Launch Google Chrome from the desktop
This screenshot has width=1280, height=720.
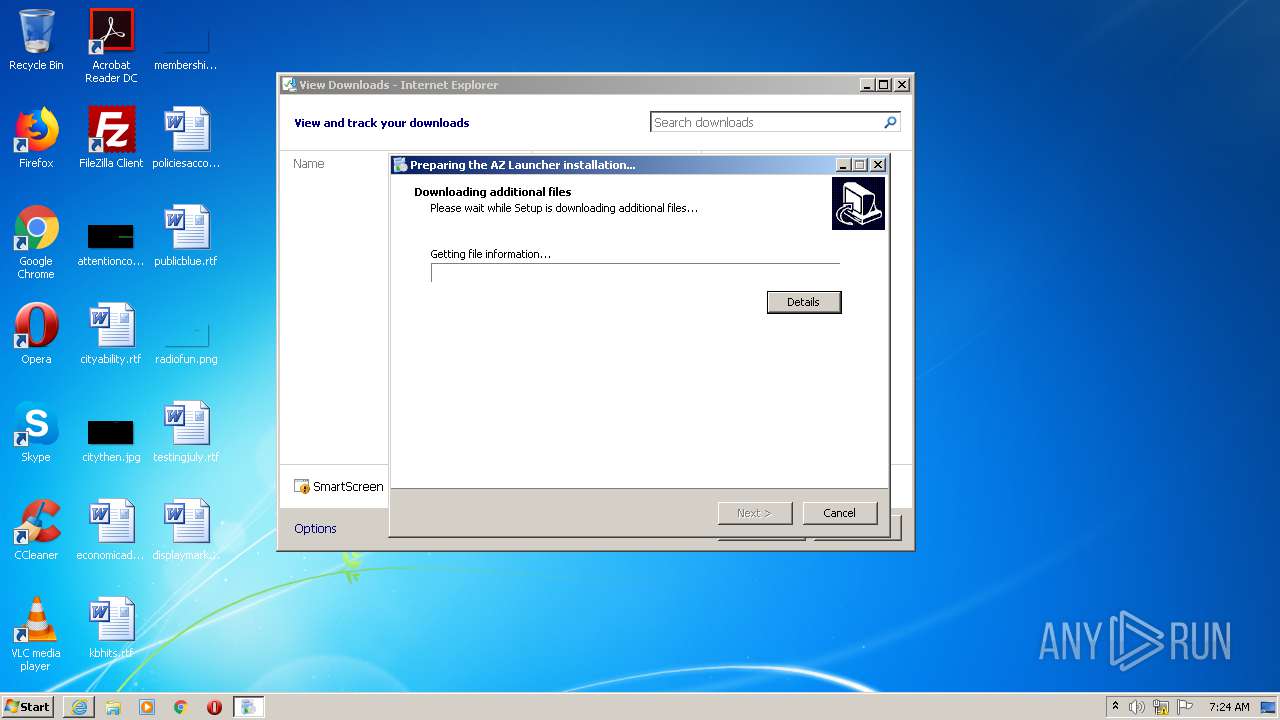36,243
